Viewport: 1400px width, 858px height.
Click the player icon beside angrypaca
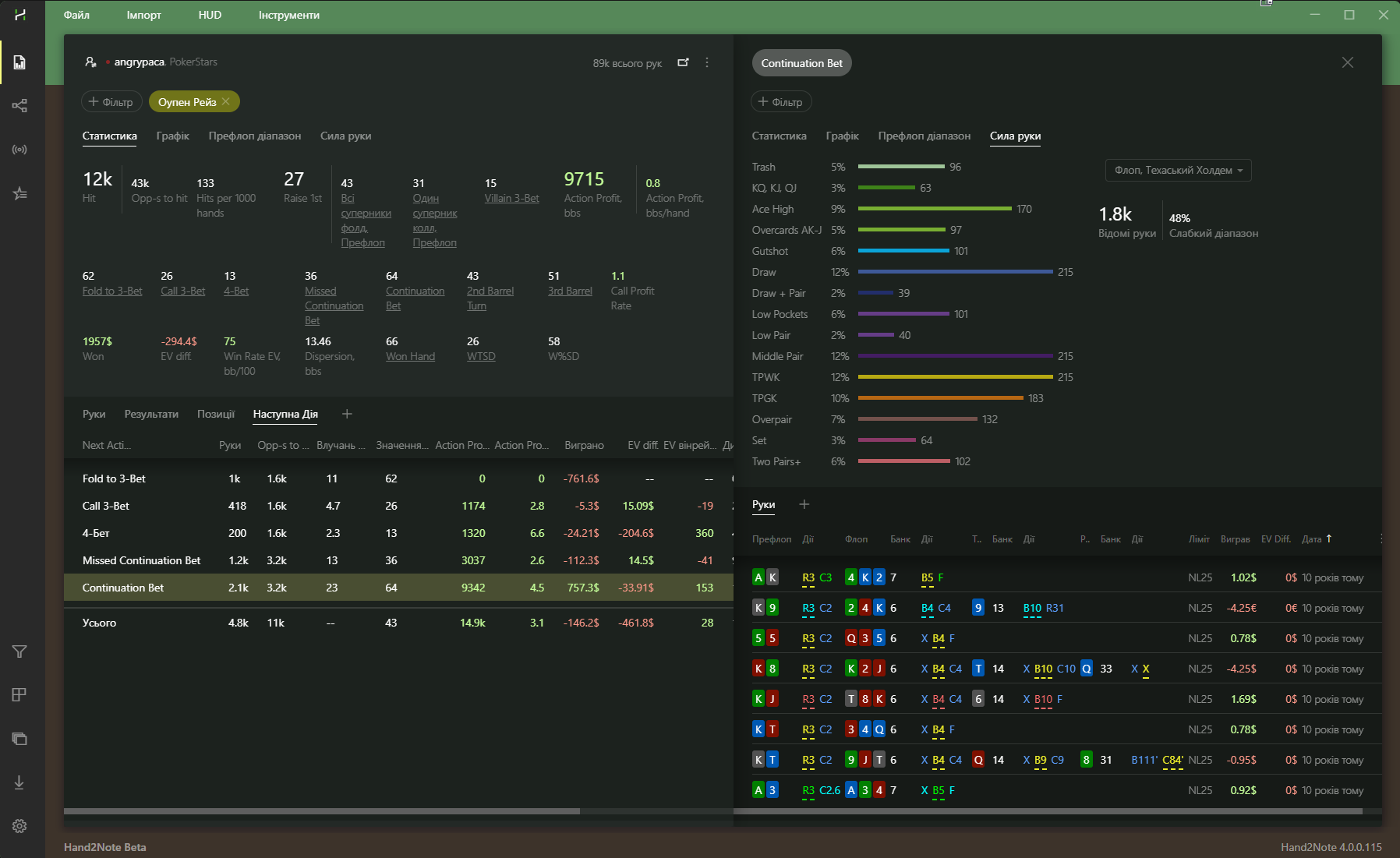[90, 62]
